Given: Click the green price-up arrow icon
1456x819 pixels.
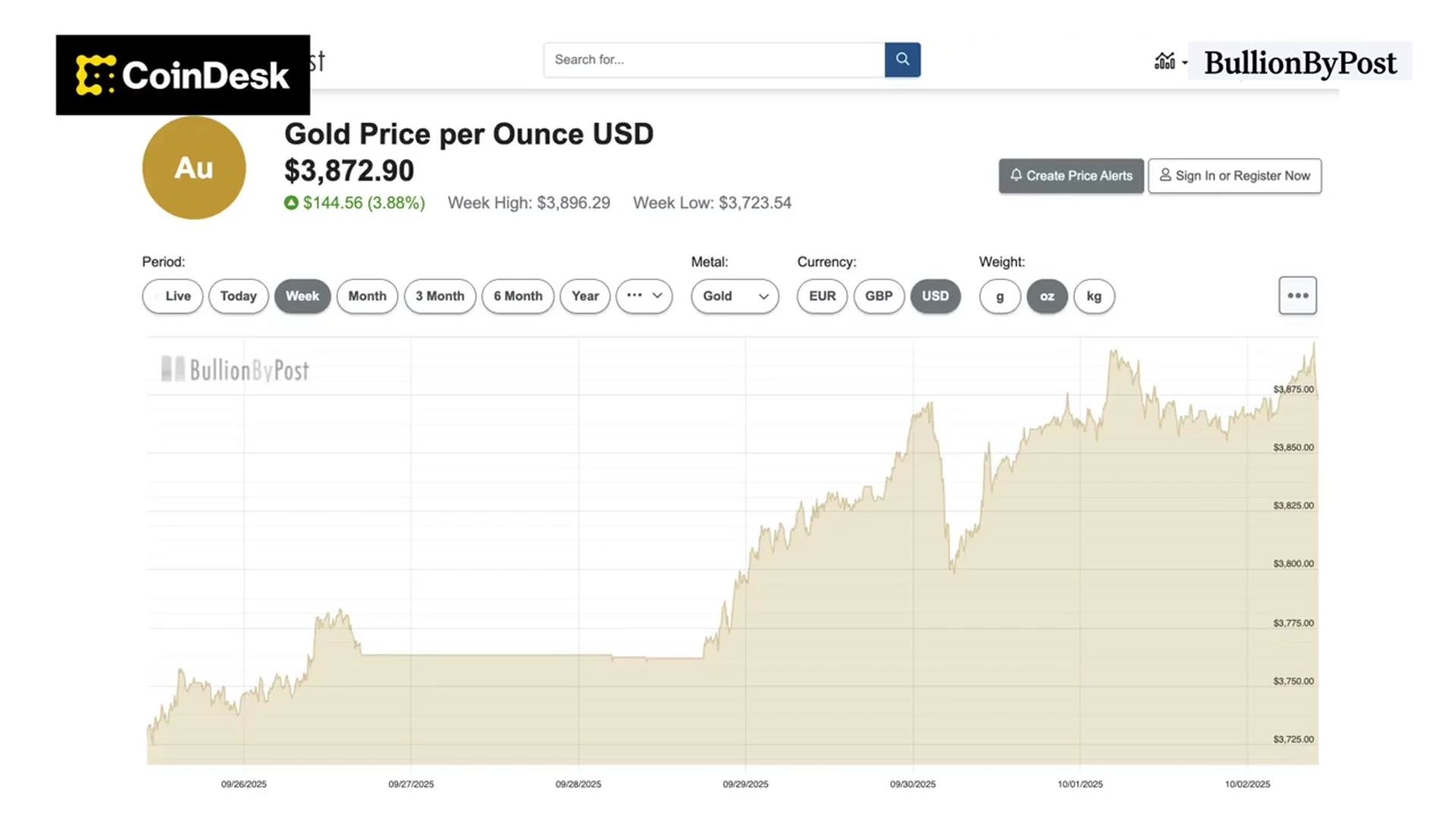Looking at the screenshot, I should 291,202.
